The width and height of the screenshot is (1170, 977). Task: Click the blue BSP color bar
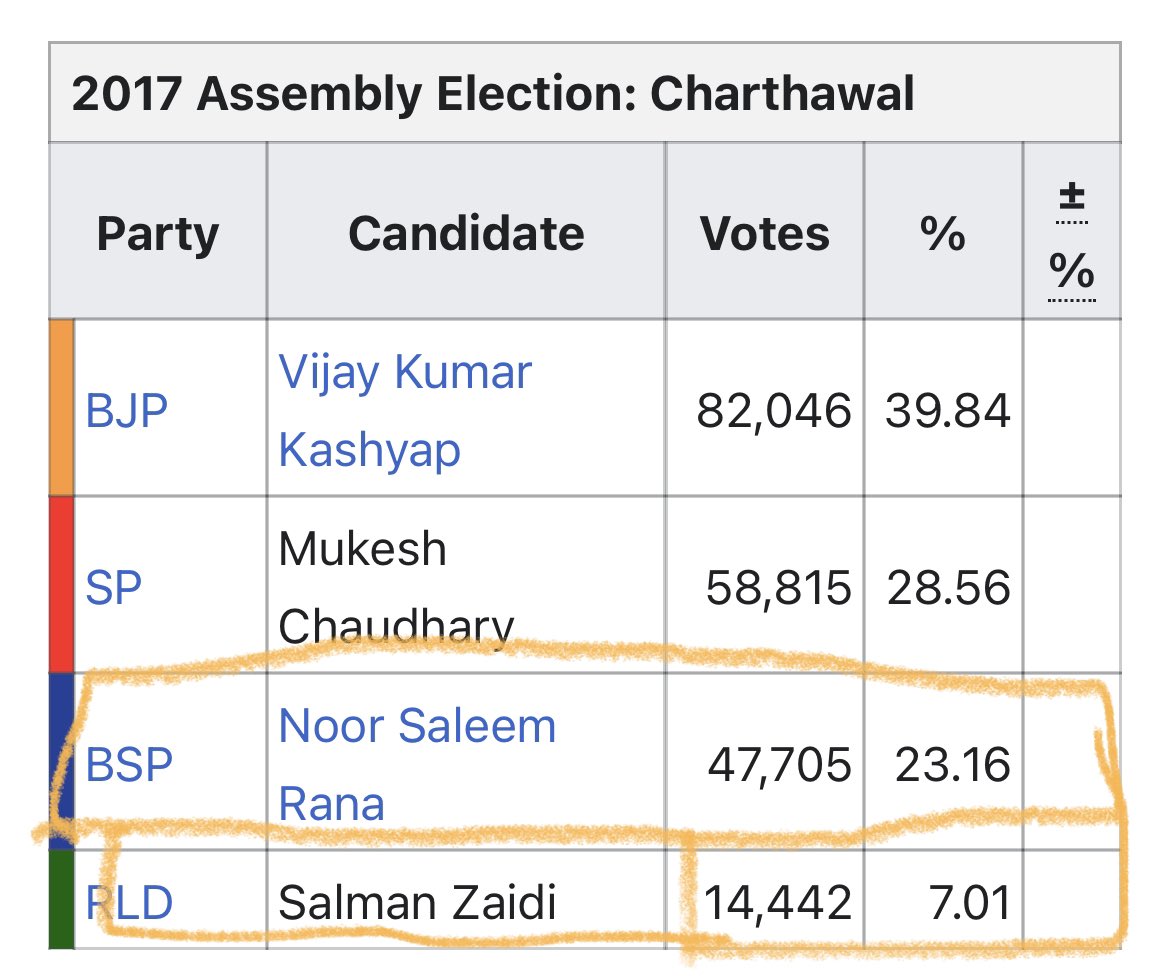[x=62, y=762]
